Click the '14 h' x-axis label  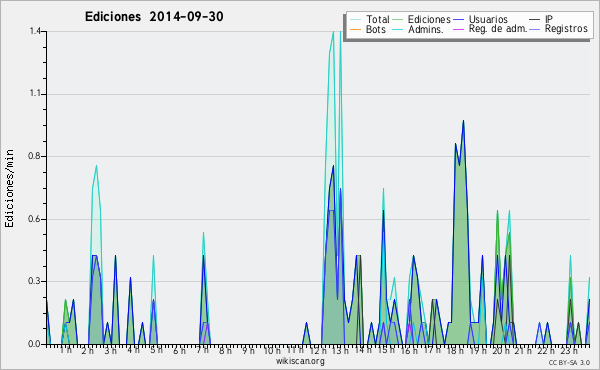[x=363, y=350]
